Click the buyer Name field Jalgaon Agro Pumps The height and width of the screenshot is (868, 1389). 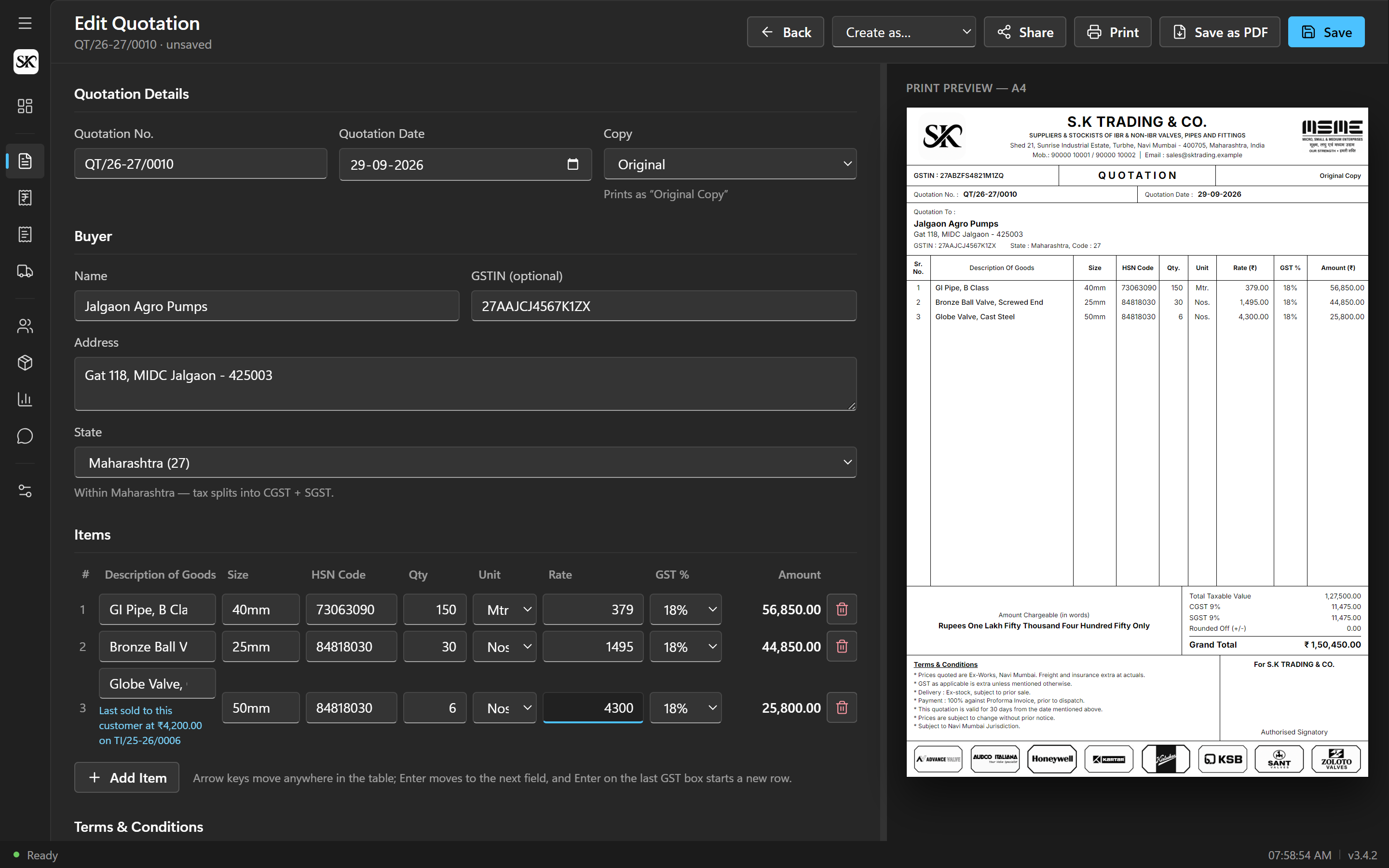[266, 306]
